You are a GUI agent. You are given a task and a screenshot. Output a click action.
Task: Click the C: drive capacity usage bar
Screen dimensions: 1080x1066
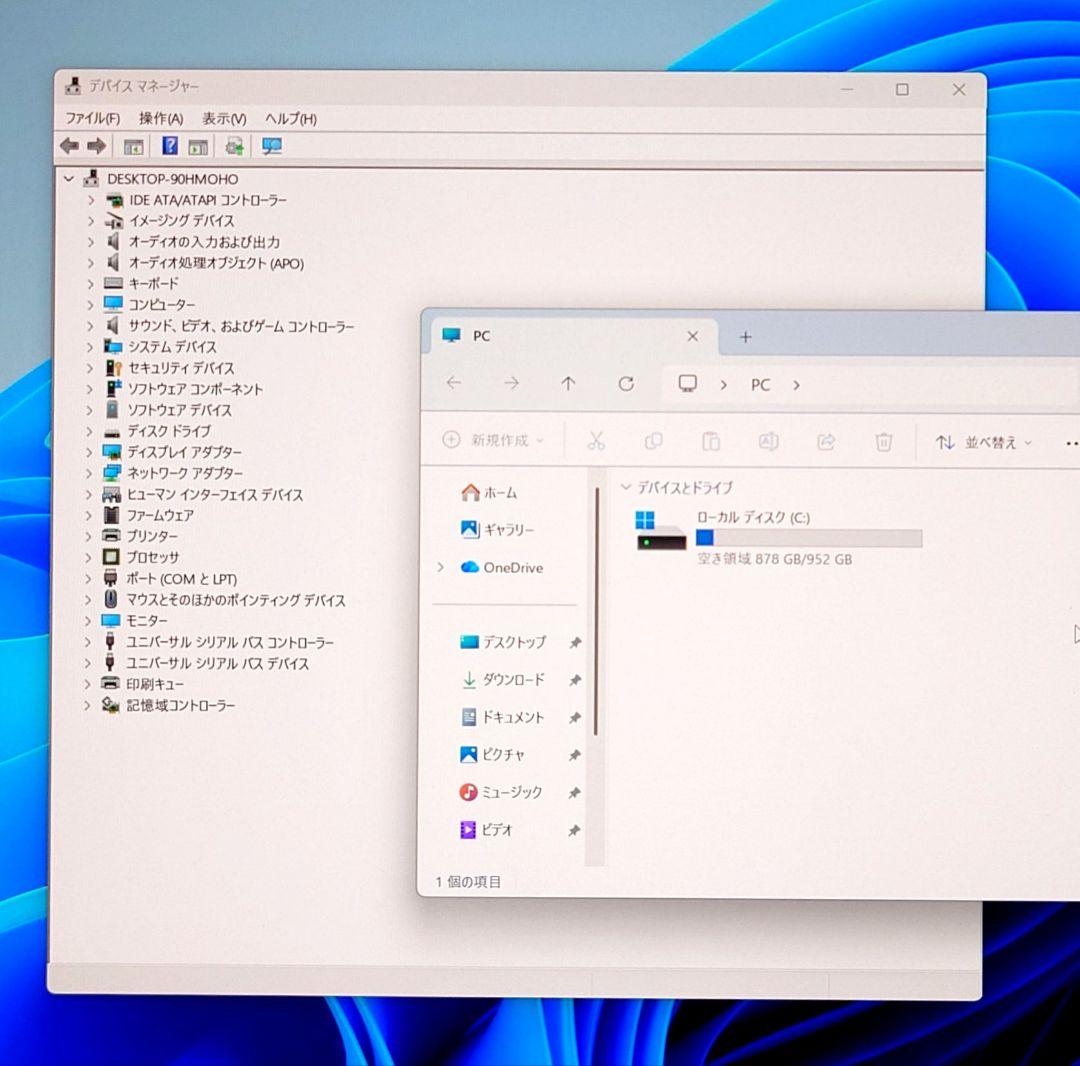click(810, 538)
